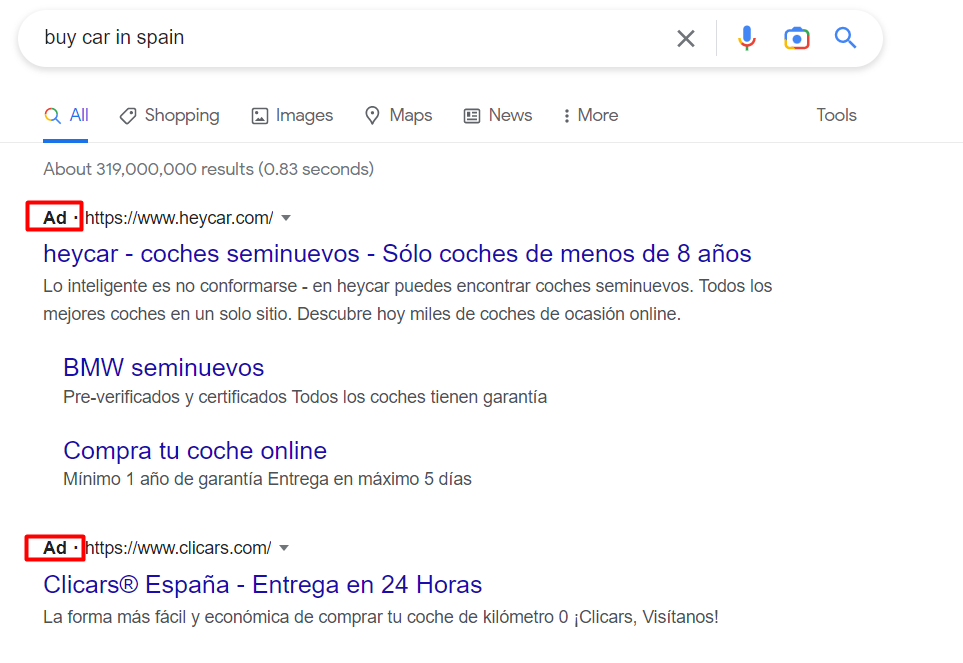Viewport: 963px width, 663px height.
Task: Open the BMW seminuevos sitelink
Action: click(163, 368)
